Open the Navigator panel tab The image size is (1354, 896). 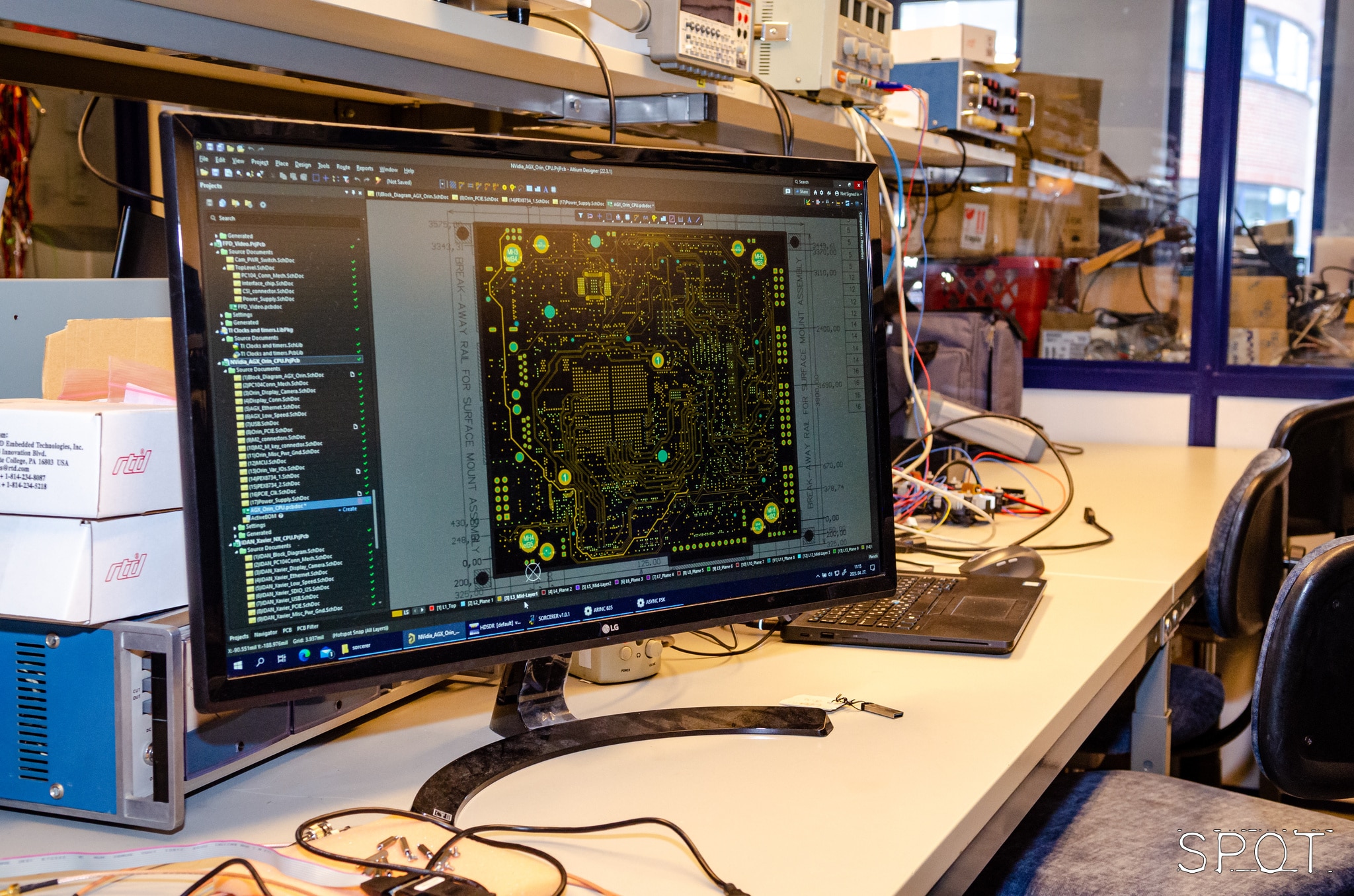pyautogui.click(x=266, y=634)
